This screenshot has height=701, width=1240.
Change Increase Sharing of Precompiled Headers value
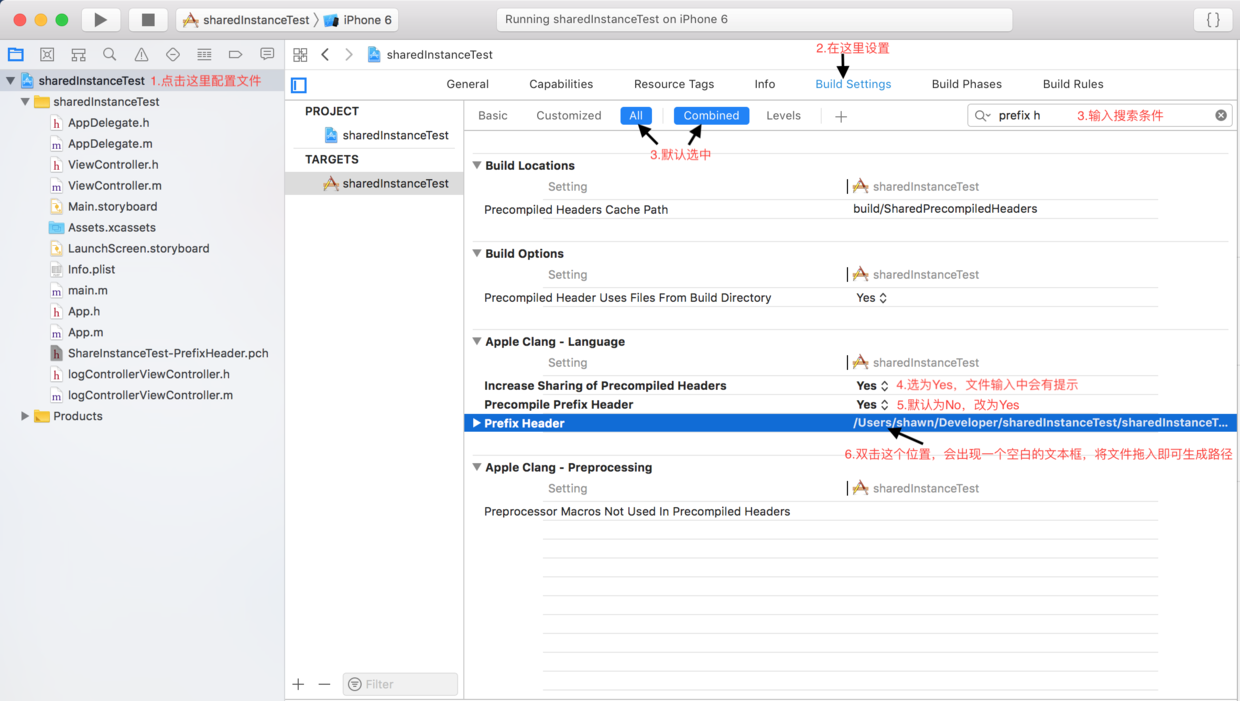coord(872,386)
